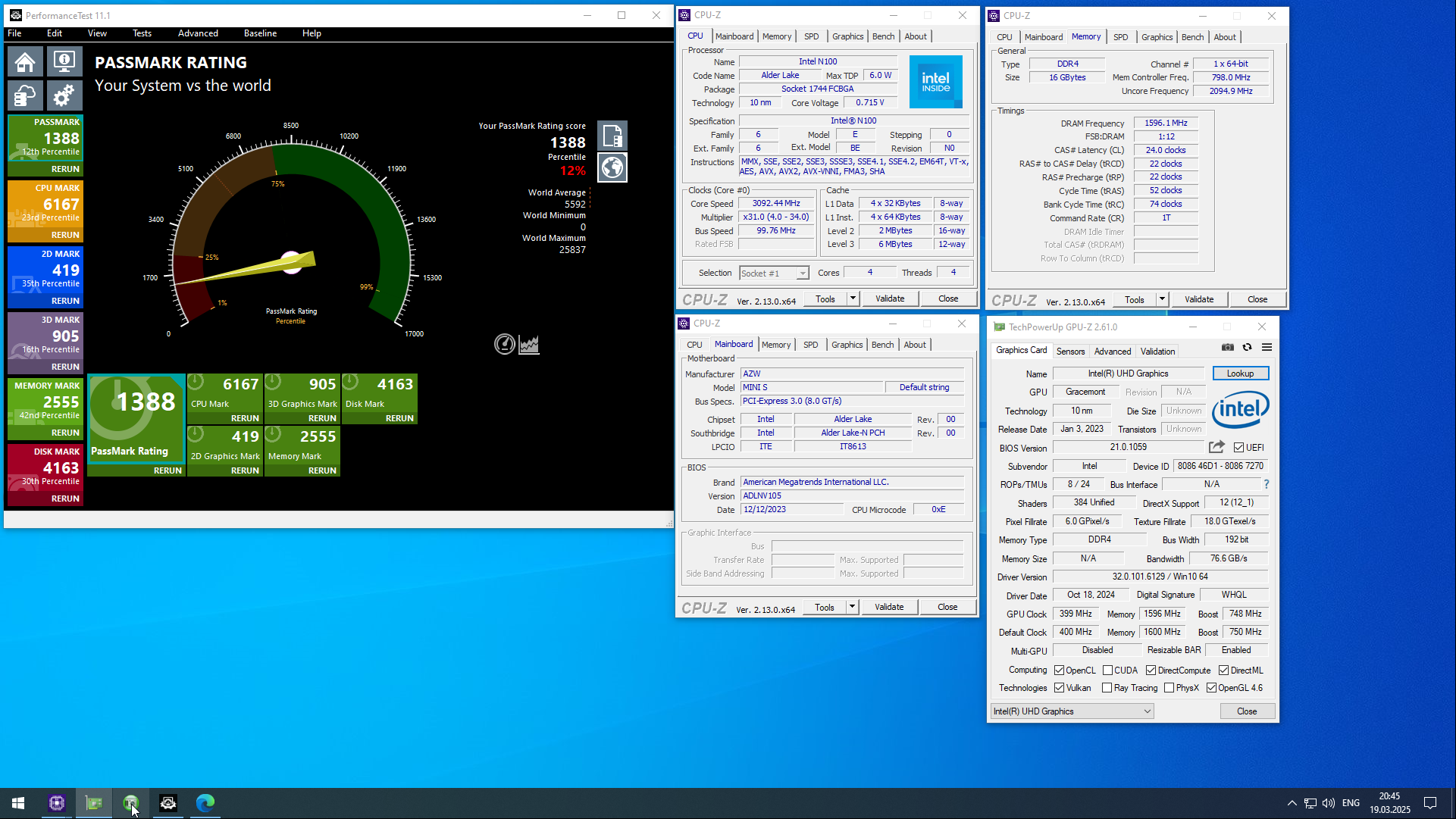Open the Tests menu
The image size is (1456, 819).
click(x=142, y=33)
